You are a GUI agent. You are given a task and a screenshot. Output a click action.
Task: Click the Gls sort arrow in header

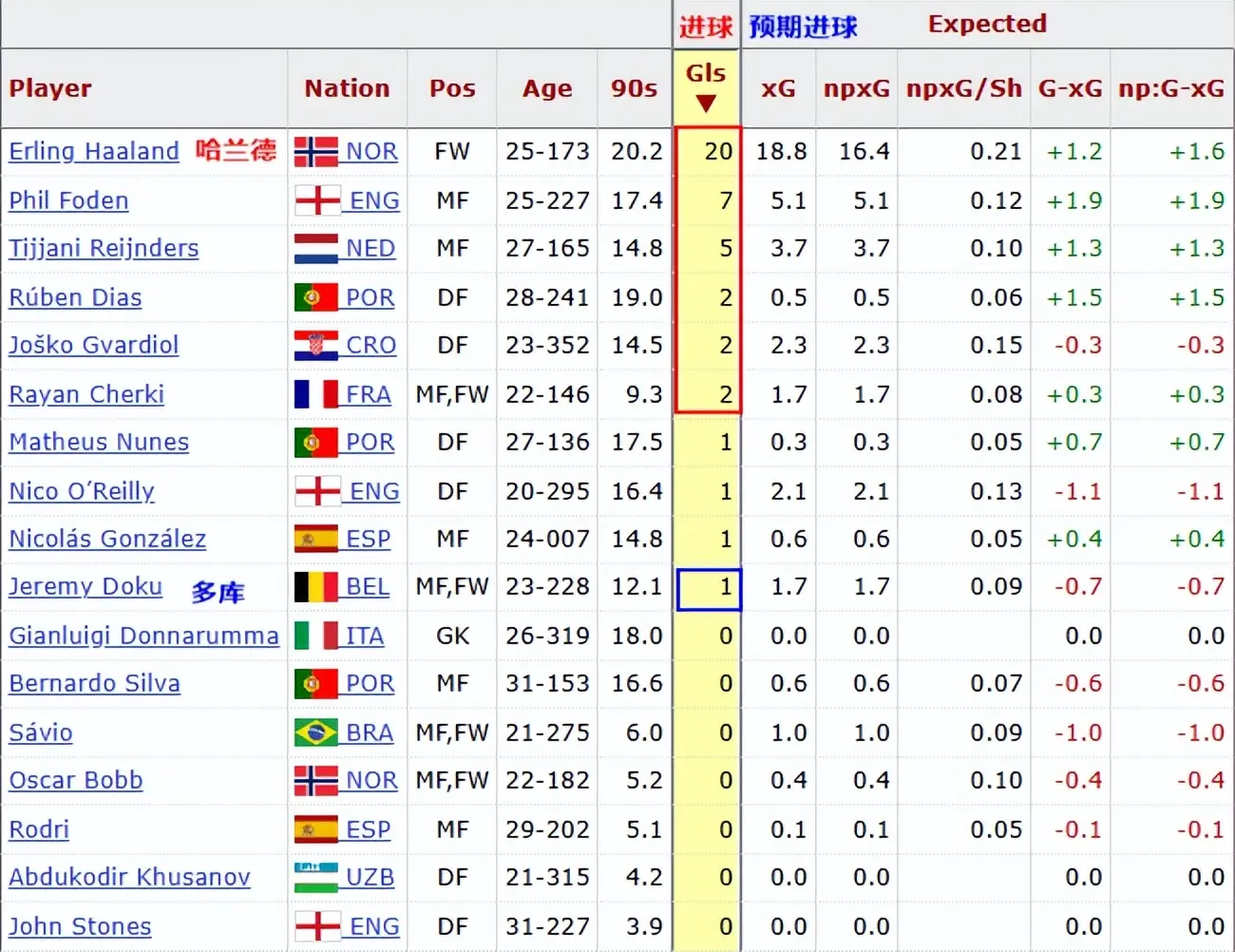click(x=705, y=104)
